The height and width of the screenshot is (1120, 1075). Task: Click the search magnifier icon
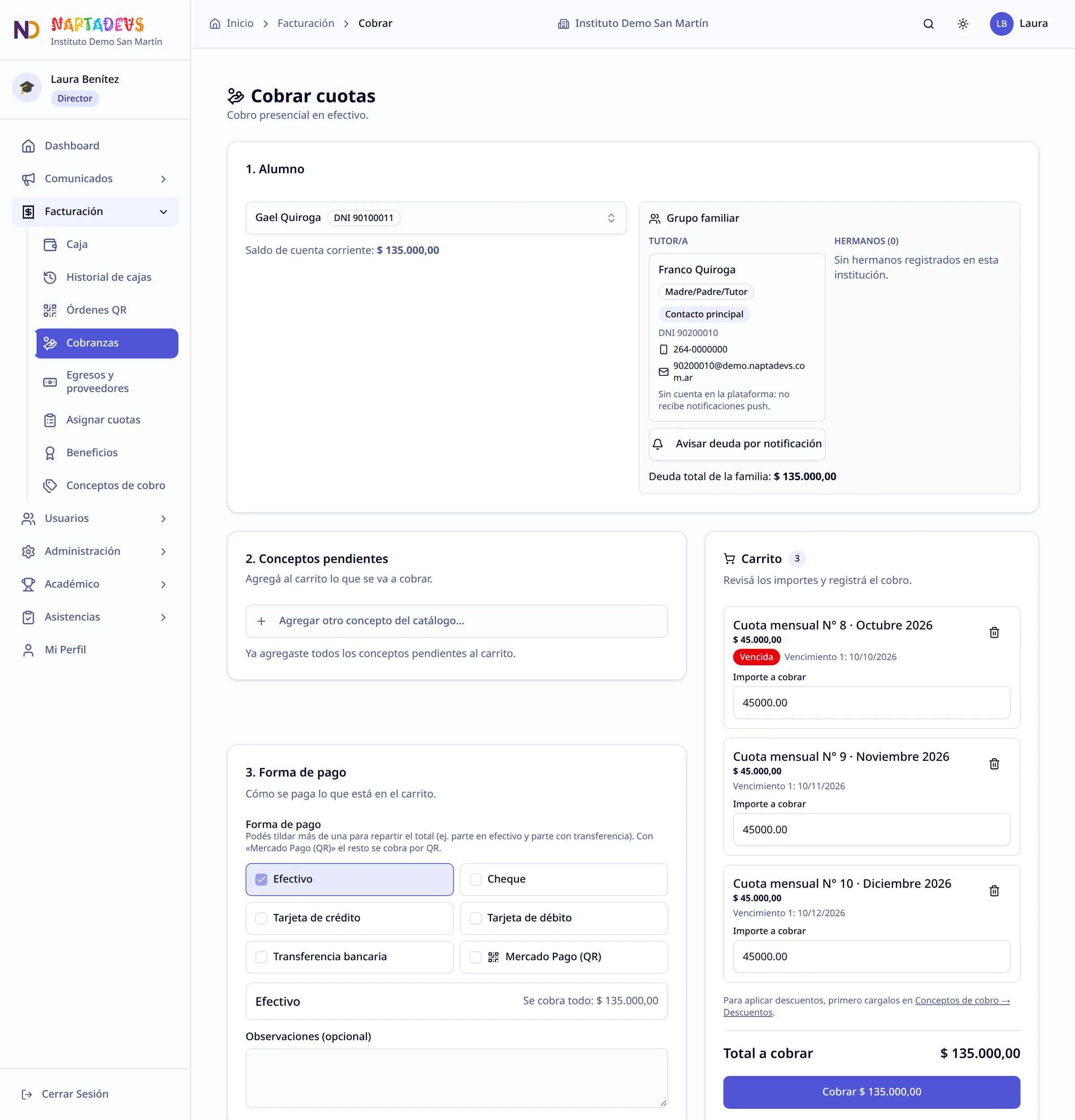(x=928, y=24)
